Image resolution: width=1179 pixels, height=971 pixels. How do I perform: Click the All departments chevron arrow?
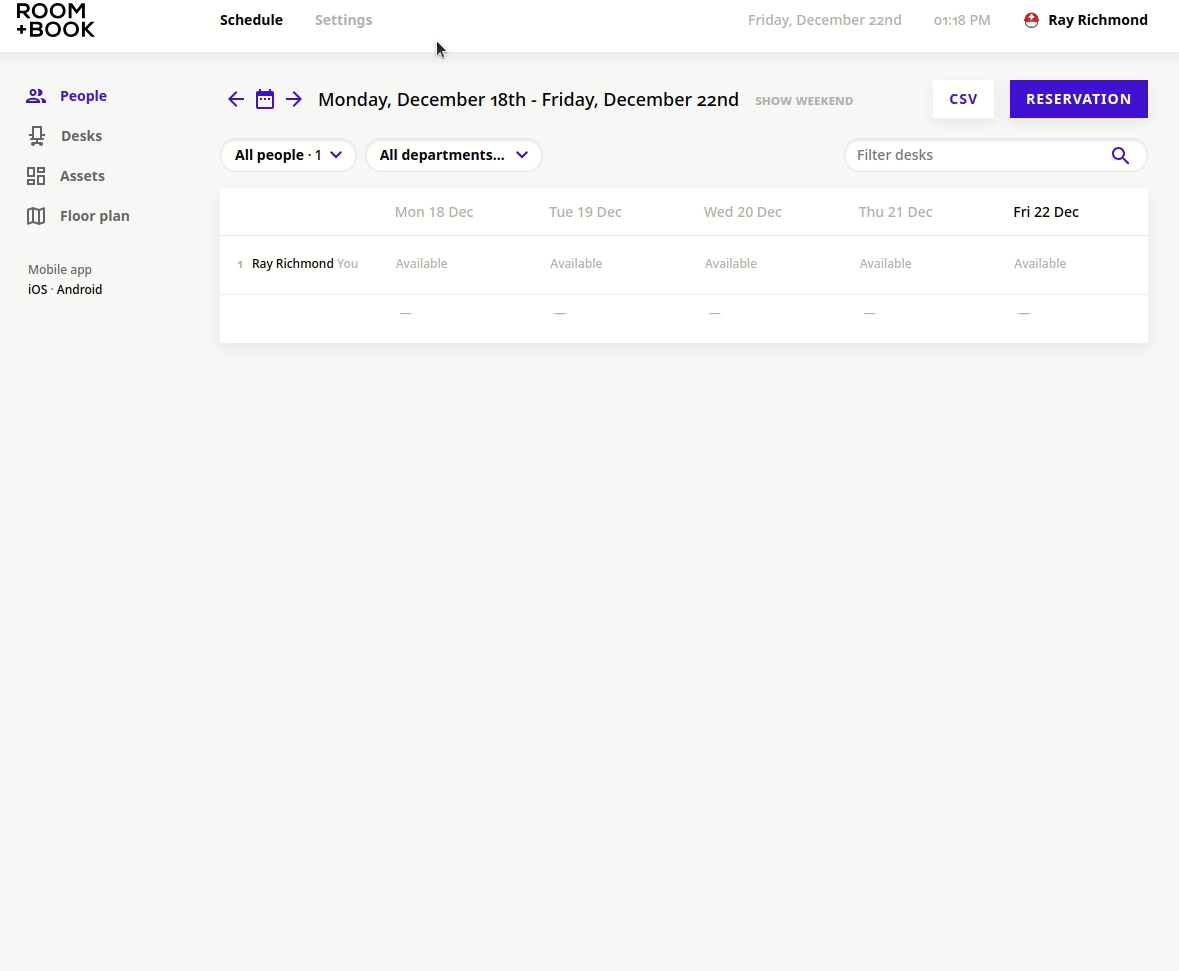click(522, 155)
